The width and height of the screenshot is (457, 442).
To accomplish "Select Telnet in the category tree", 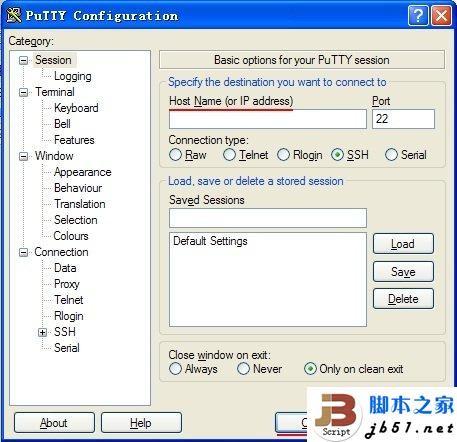I will (69, 300).
